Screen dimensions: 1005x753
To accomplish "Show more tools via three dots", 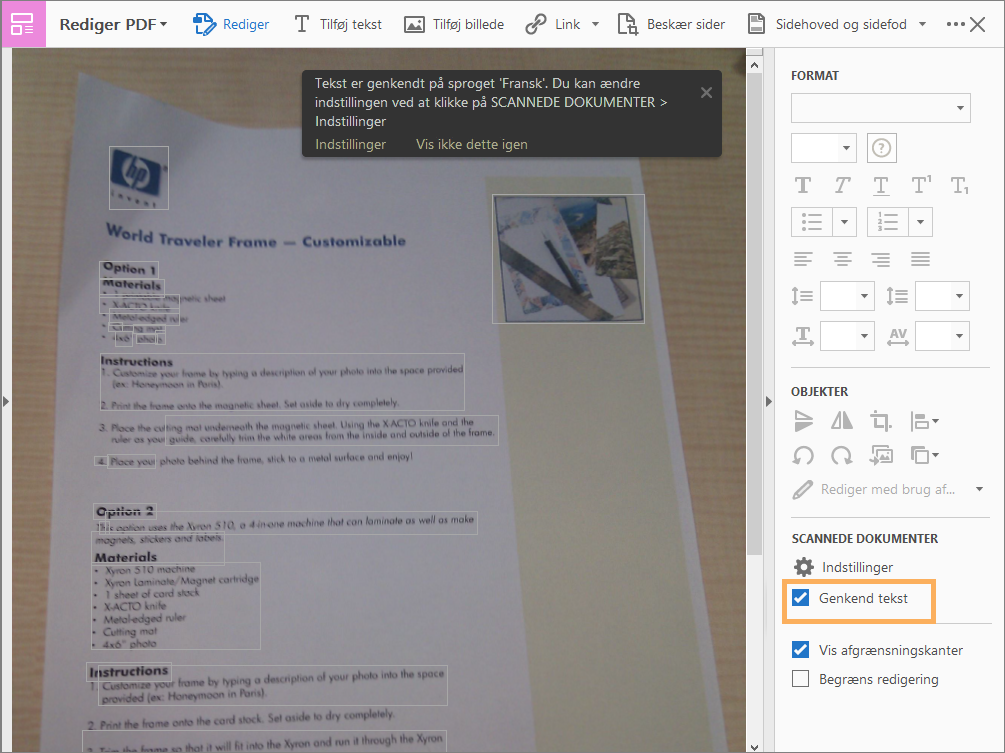I will coord(955,24).
